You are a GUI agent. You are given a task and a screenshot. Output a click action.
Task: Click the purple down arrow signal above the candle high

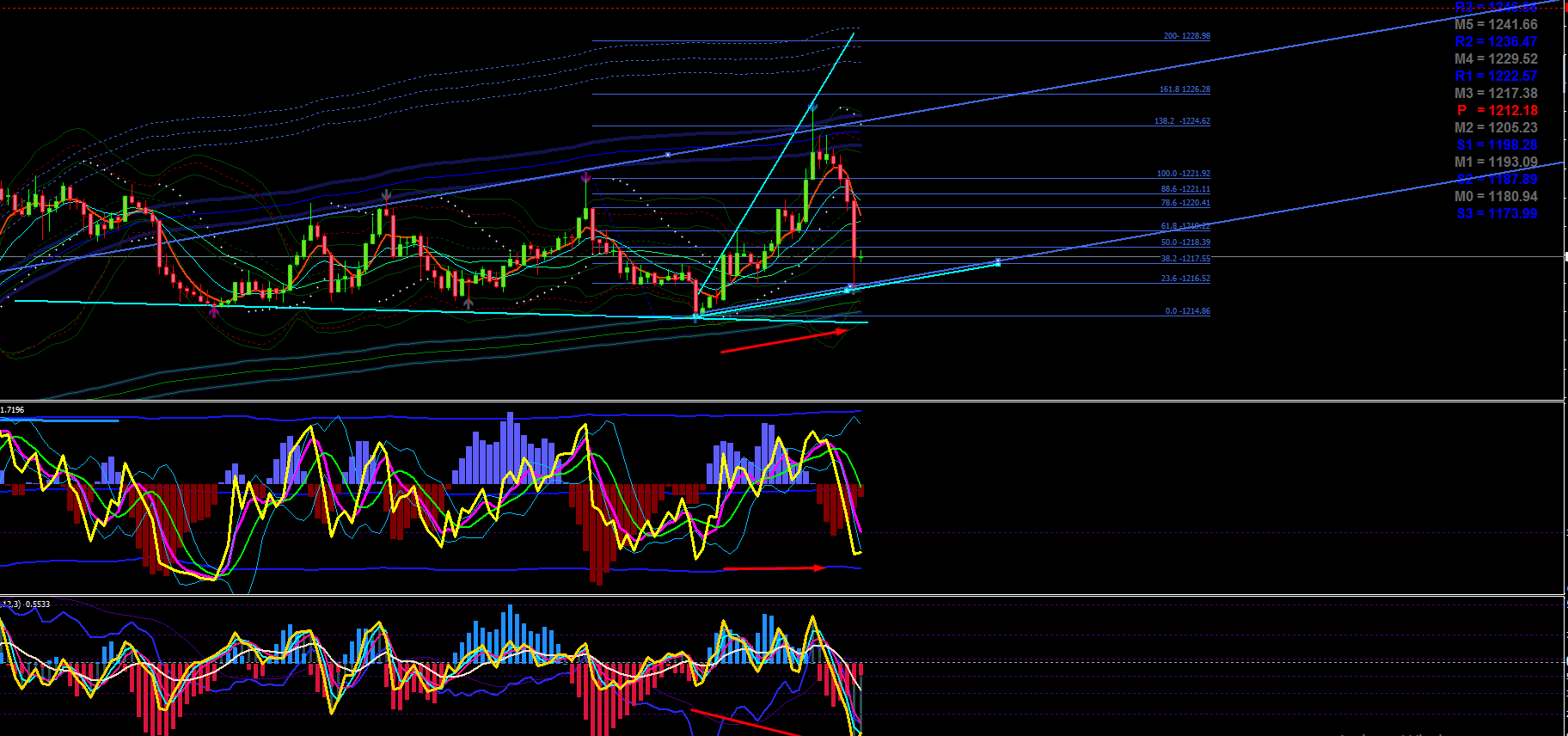[x=585, y=178]
